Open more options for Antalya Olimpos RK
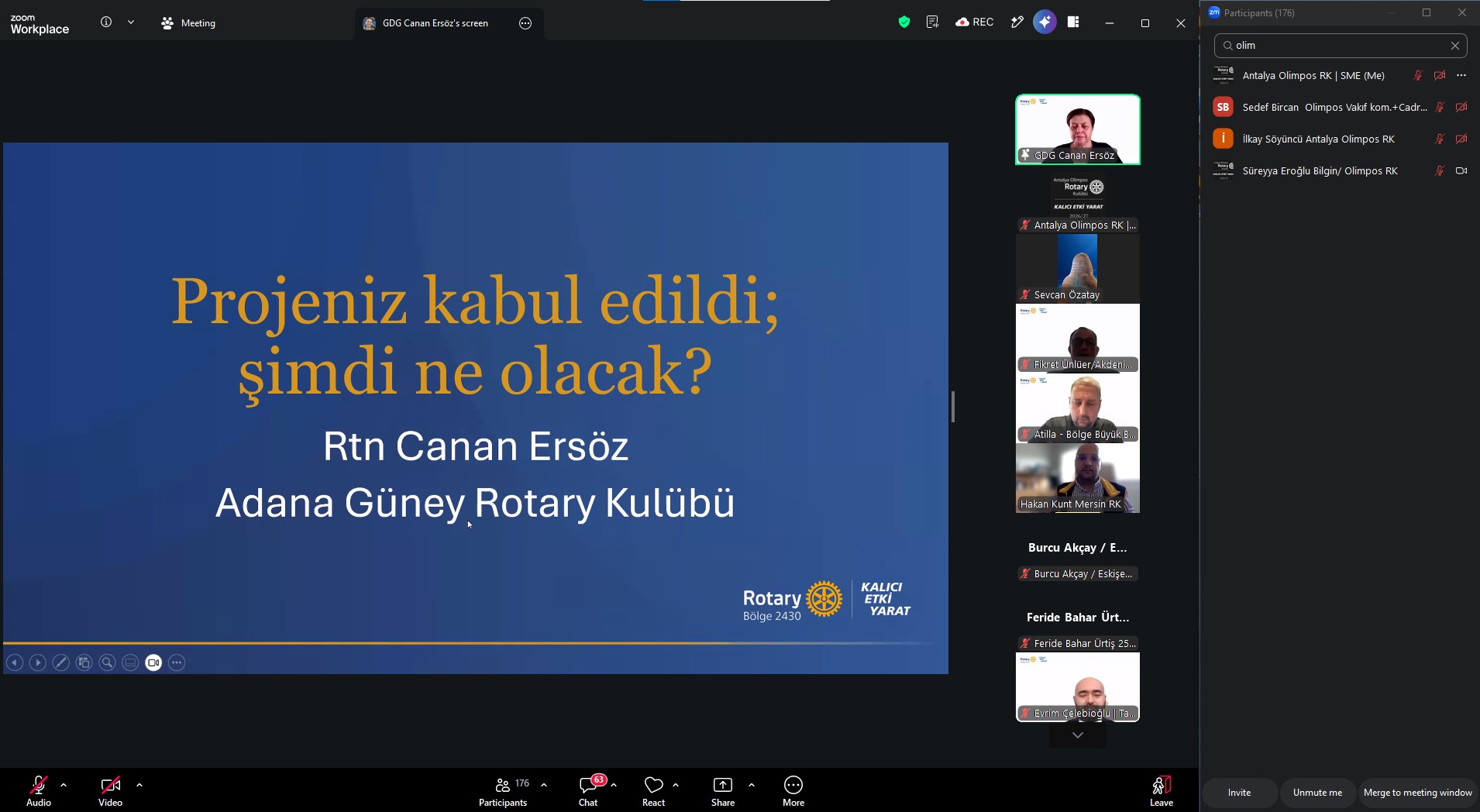The width and height of the screenshot is (1480, 812). (x=1461, y=75)
